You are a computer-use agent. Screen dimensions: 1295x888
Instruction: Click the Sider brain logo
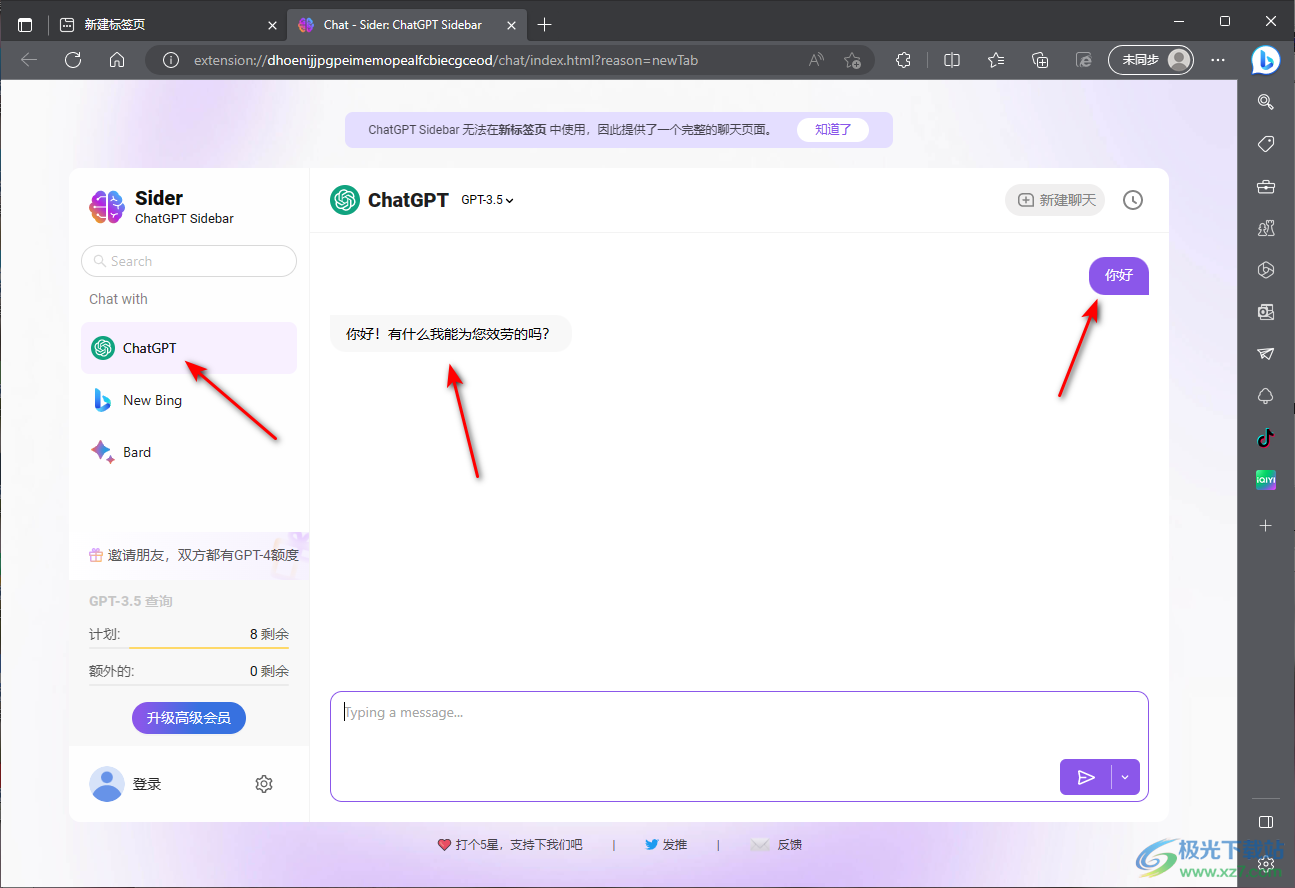pos(107,207)
